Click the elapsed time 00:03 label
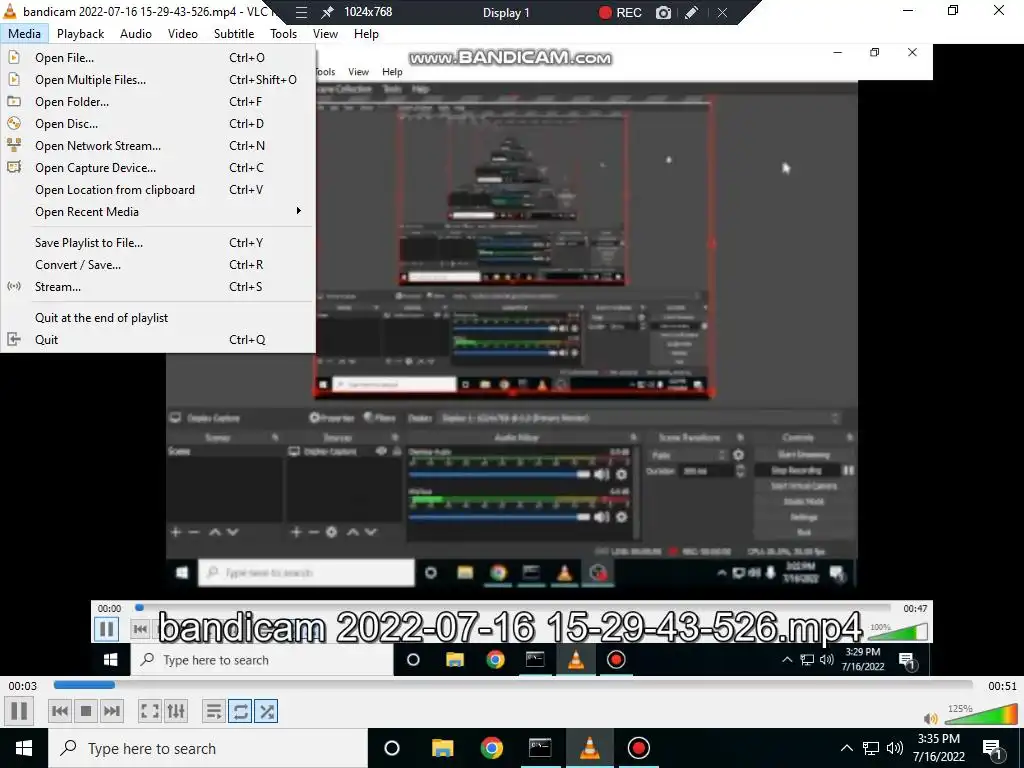This screenshot has height=768, width=1024. 23,686
